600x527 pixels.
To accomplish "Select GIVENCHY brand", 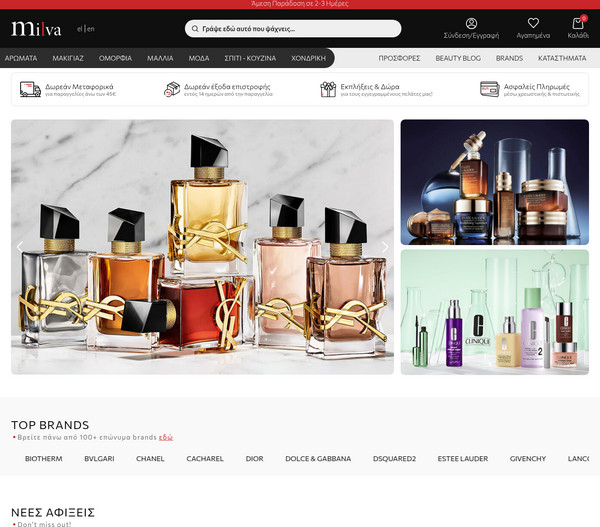I will (528, 458).
